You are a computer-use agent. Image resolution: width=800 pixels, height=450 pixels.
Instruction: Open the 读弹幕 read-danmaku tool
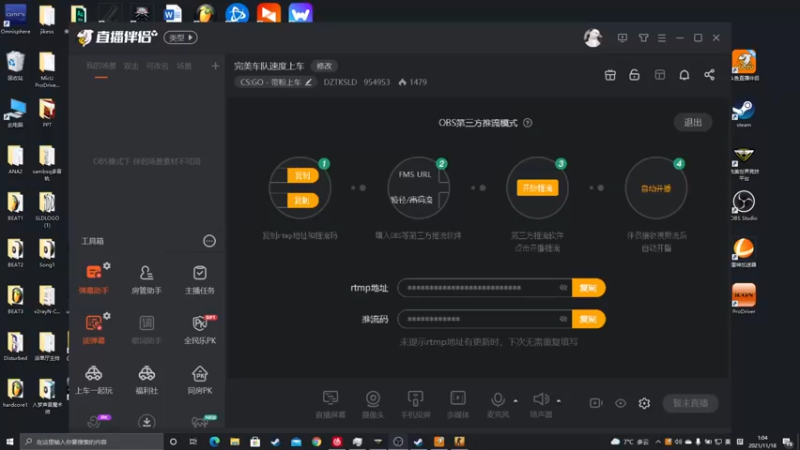coord(93,329)
